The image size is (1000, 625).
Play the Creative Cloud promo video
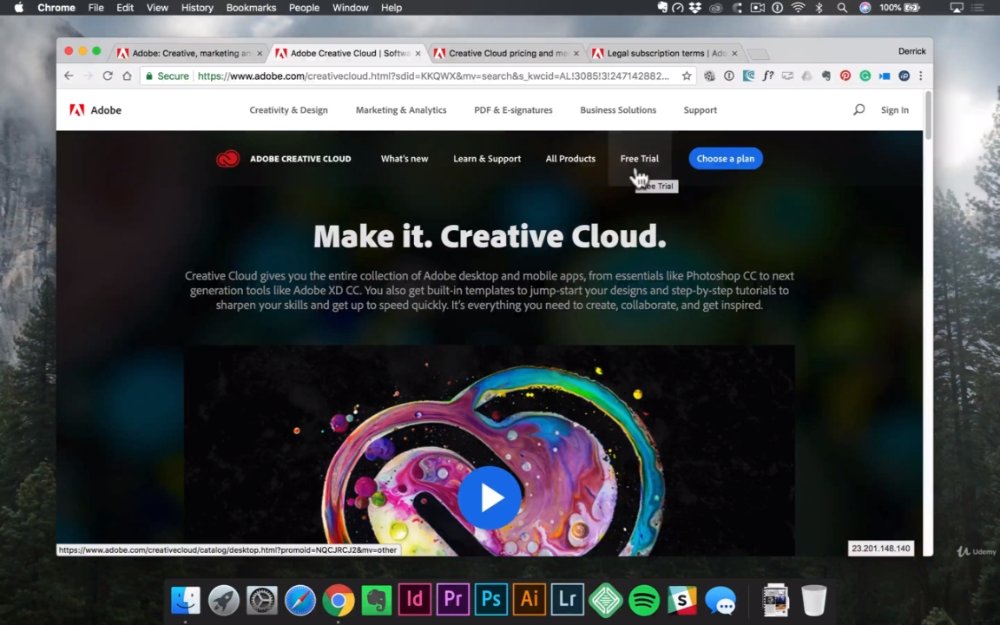[489, 497]
